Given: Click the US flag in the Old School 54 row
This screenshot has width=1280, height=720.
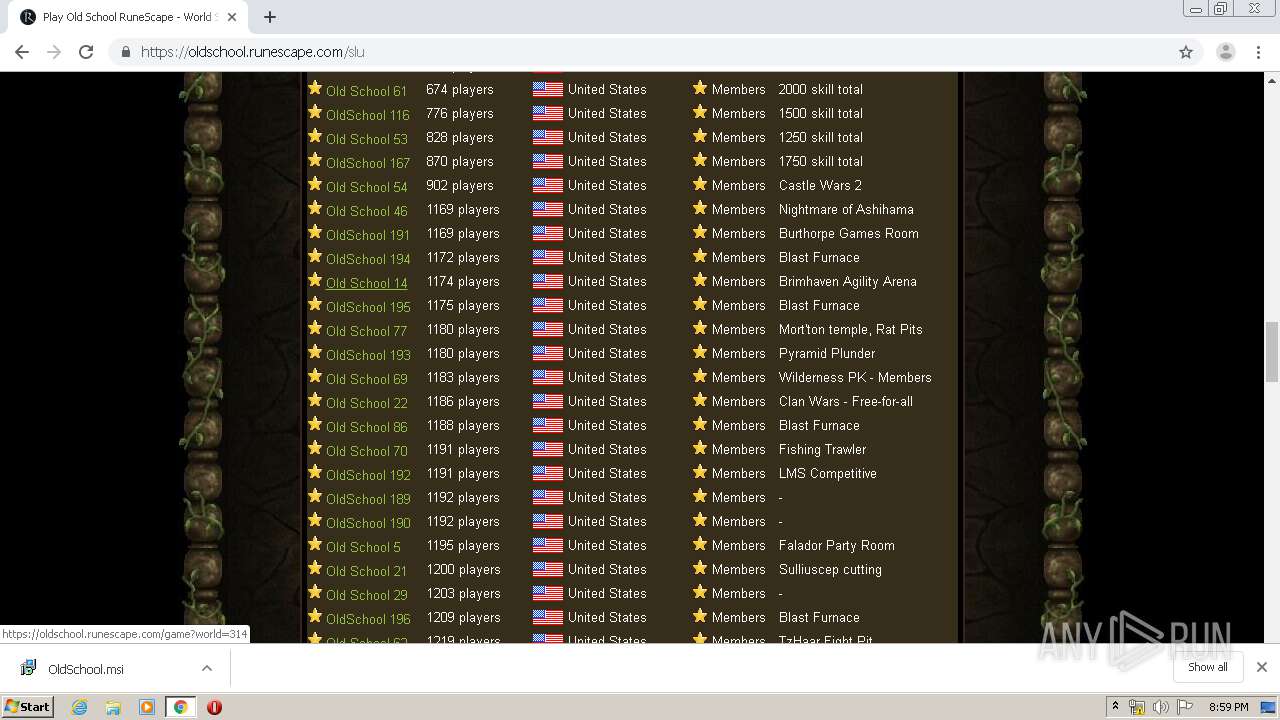Looking at the screenshot, I should [547, 185].
